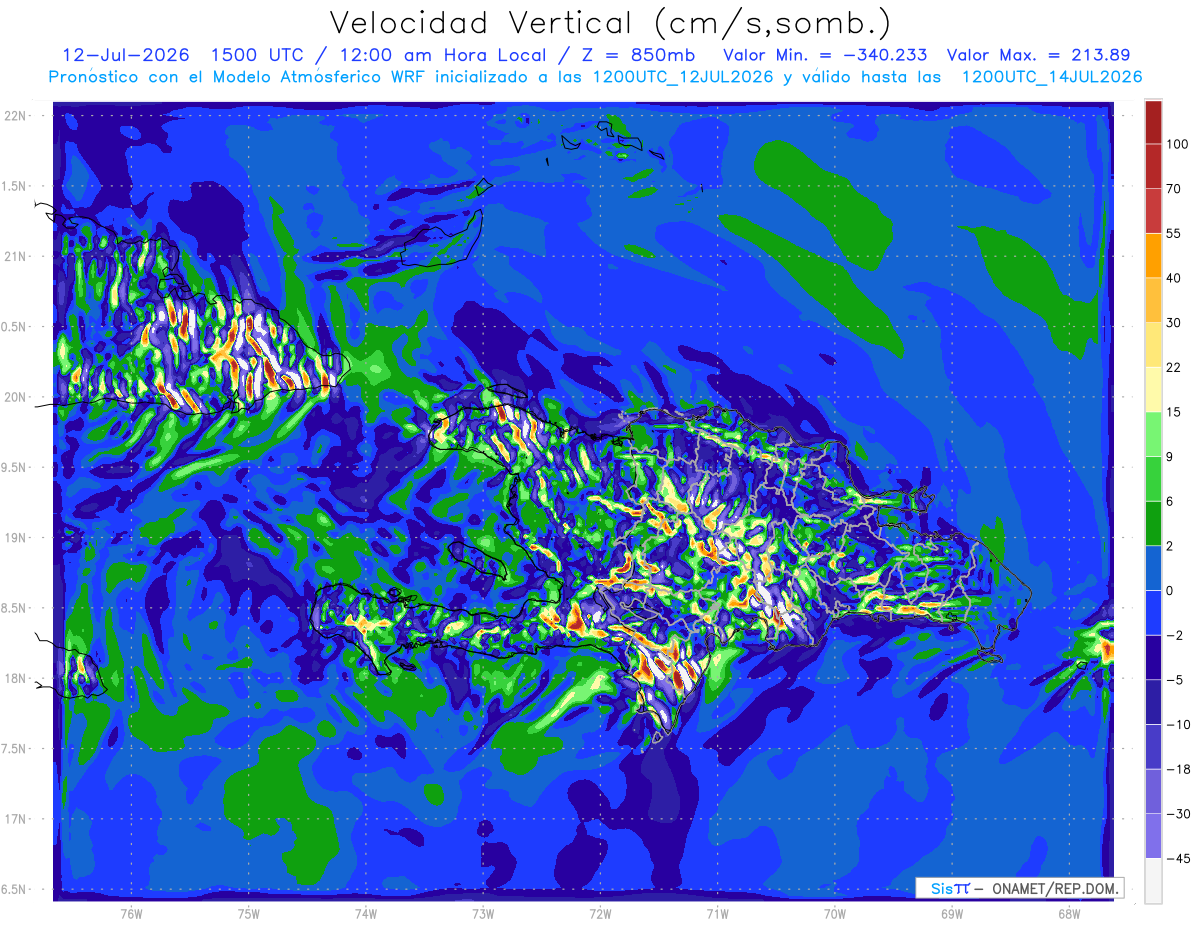Click the "21N" latitude label

tap(15, 256)
